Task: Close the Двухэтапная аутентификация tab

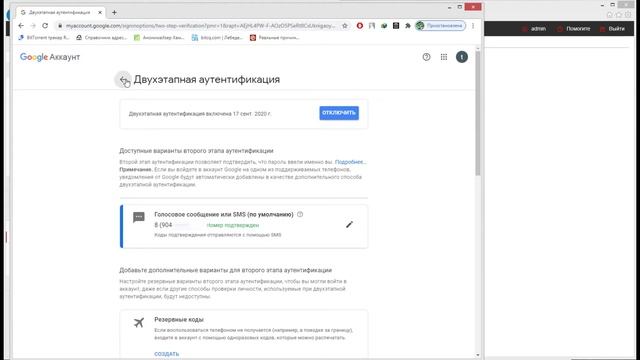Action: pos(100,13)
